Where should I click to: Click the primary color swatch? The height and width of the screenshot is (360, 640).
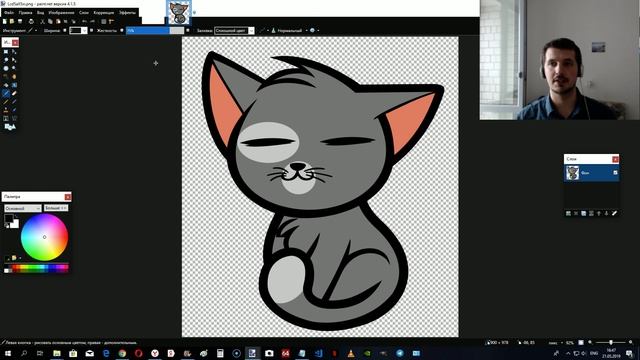click(8, 219)
